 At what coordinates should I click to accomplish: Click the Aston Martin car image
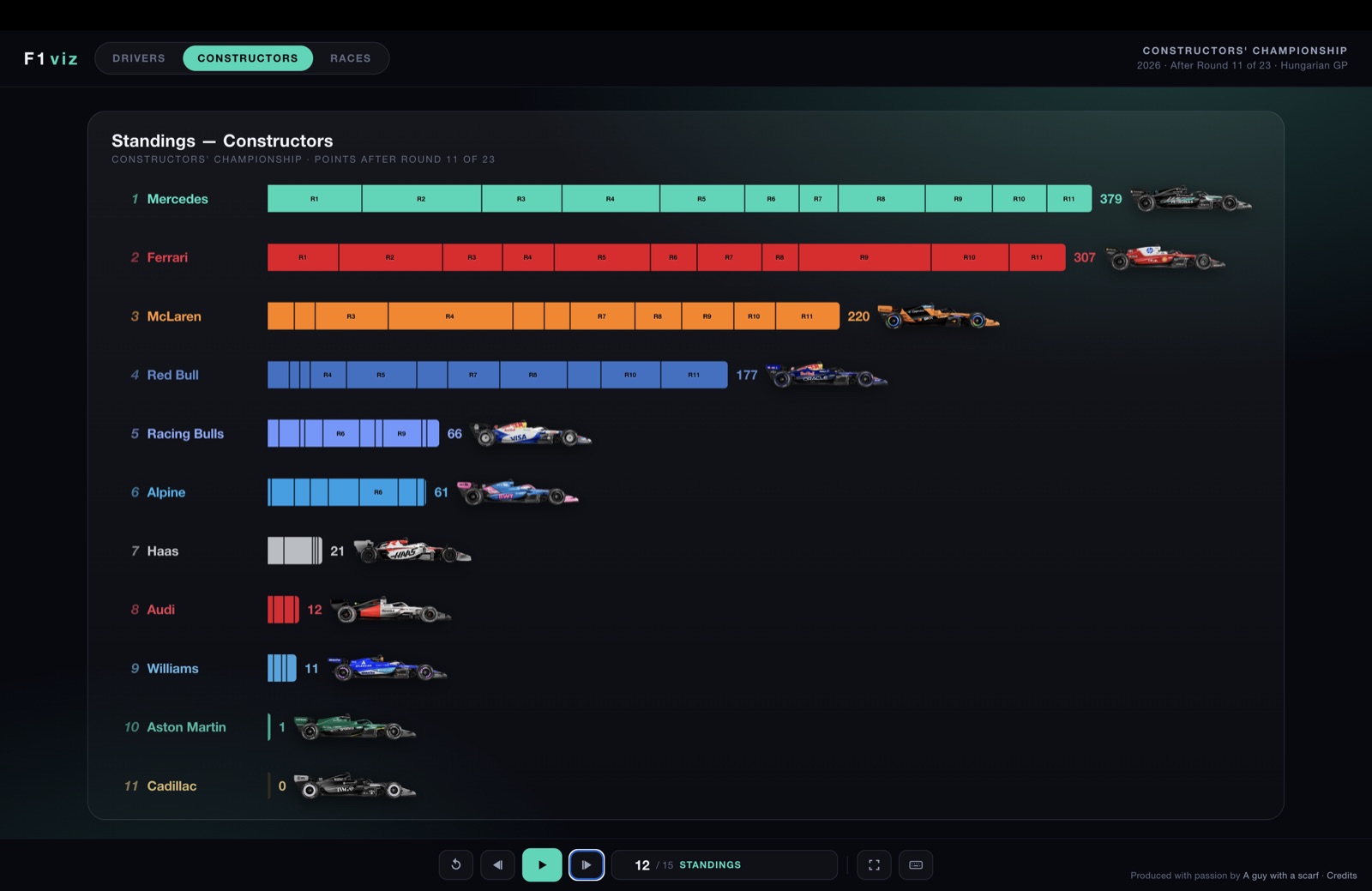355,727
